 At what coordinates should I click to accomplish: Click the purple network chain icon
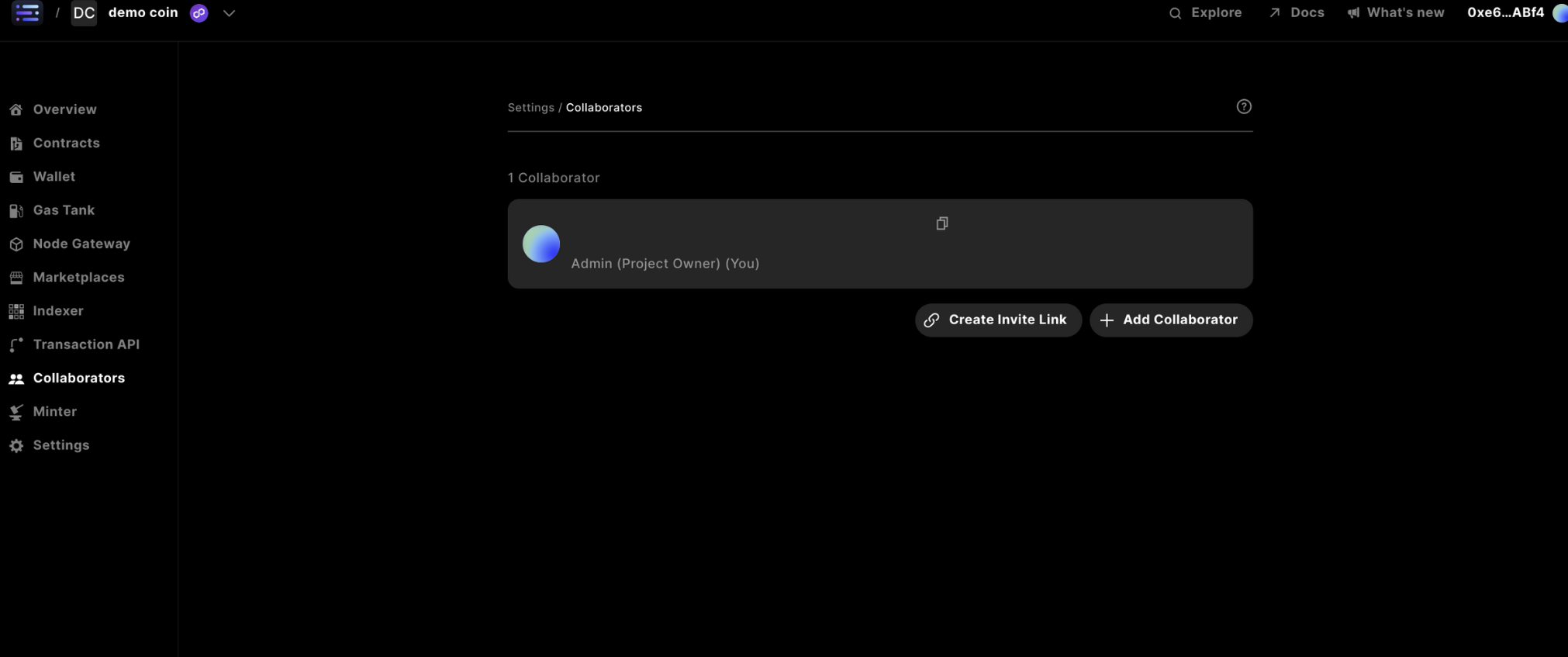pyautogui.click(x=199, y=13)
